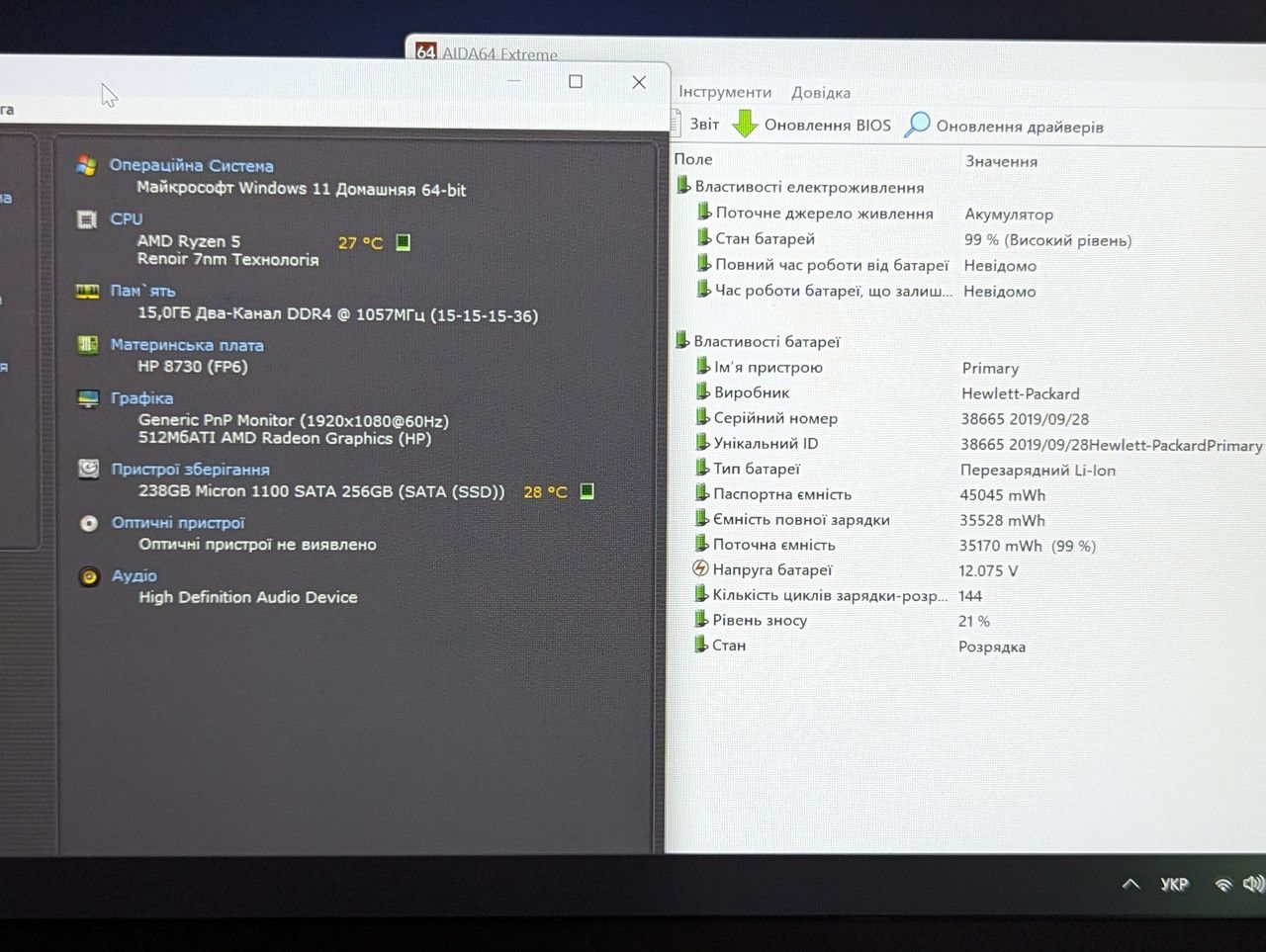The width and height of the screenshot is (1266, 952).
Task: Click the High Definition Audio Device text
Action: point(248,597)
